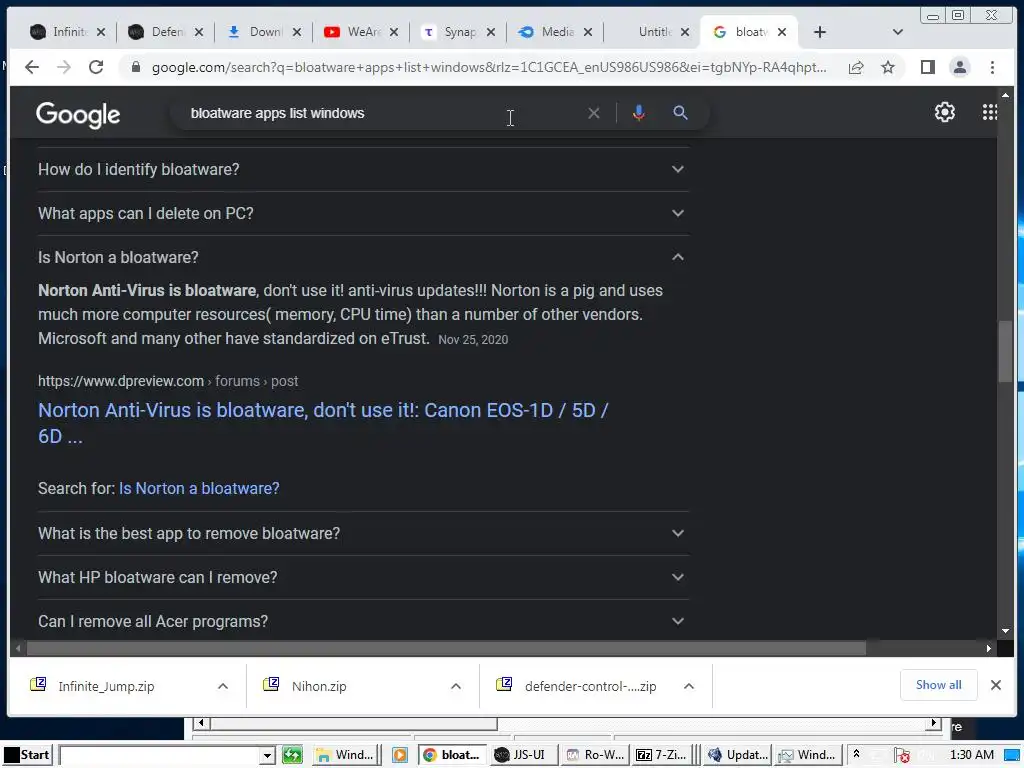Start voice search with microphone icon
Viewport: 1024px width, 768px height.
(639, 113)
